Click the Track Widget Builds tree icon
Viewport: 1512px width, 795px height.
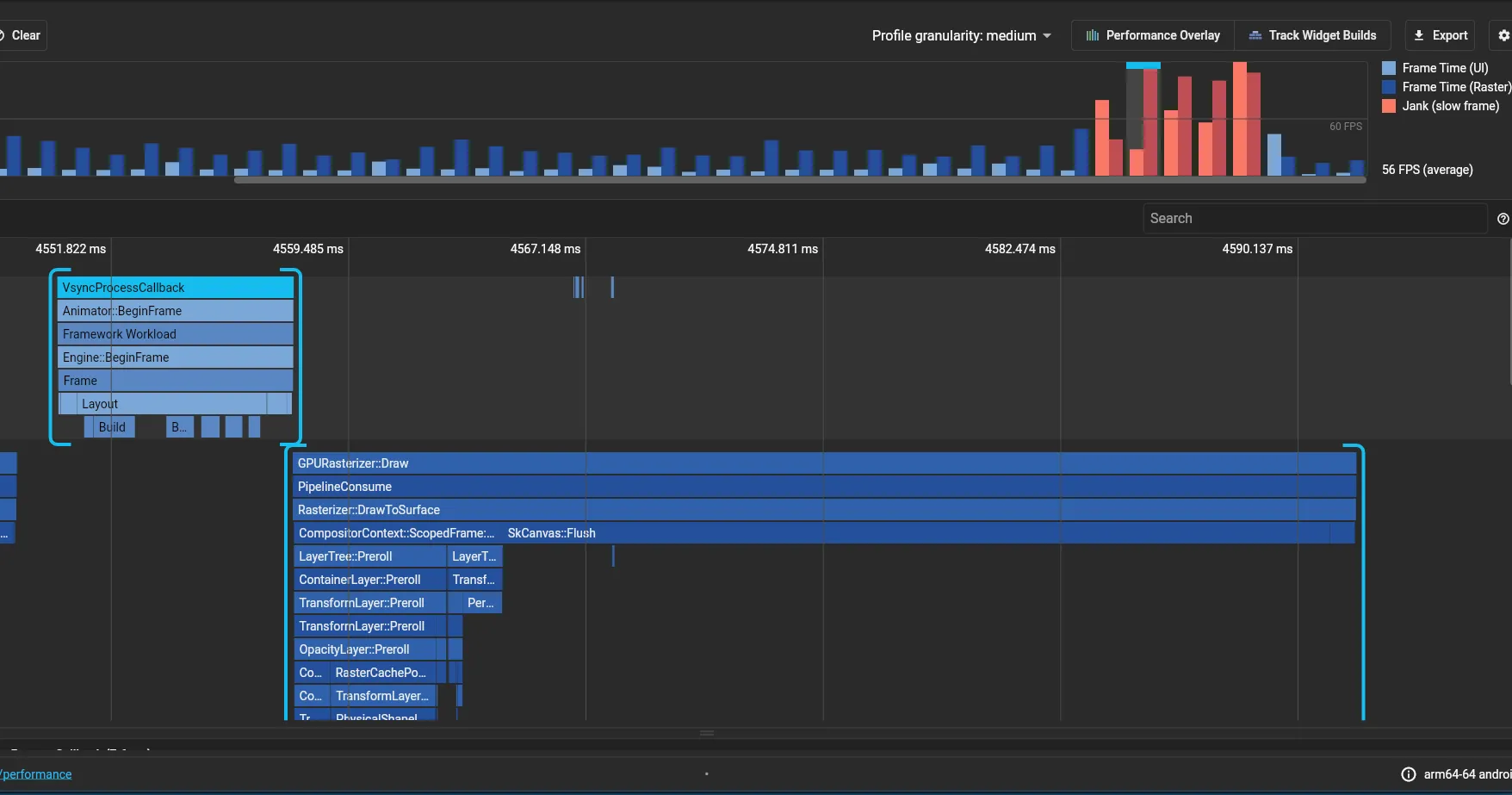point(1255,35)
